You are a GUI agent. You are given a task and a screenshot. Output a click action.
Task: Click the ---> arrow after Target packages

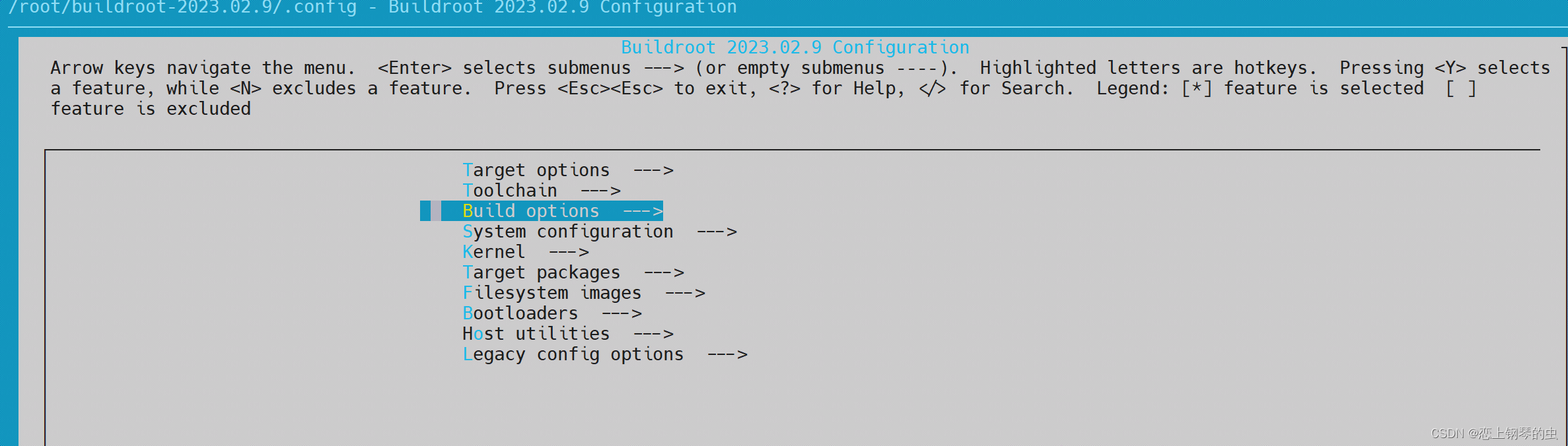point(665,272)
